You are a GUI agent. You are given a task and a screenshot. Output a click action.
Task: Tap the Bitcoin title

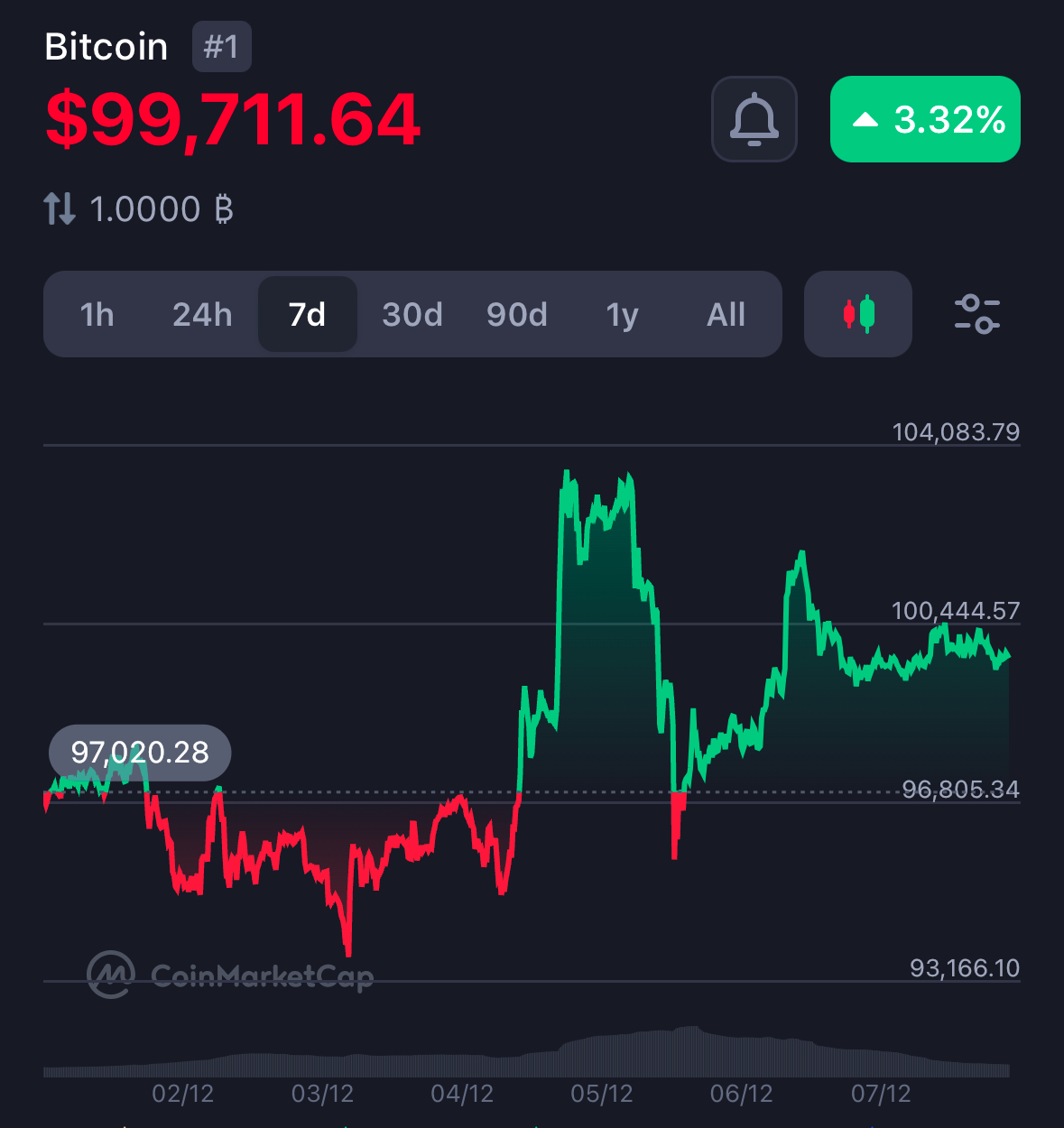coord(106,47)
